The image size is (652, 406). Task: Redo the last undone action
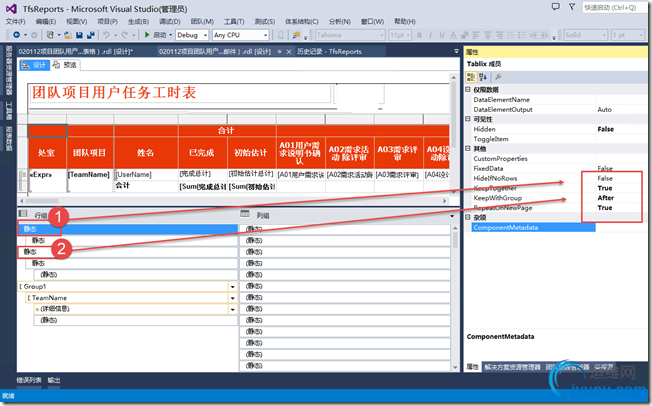point(124,35)
